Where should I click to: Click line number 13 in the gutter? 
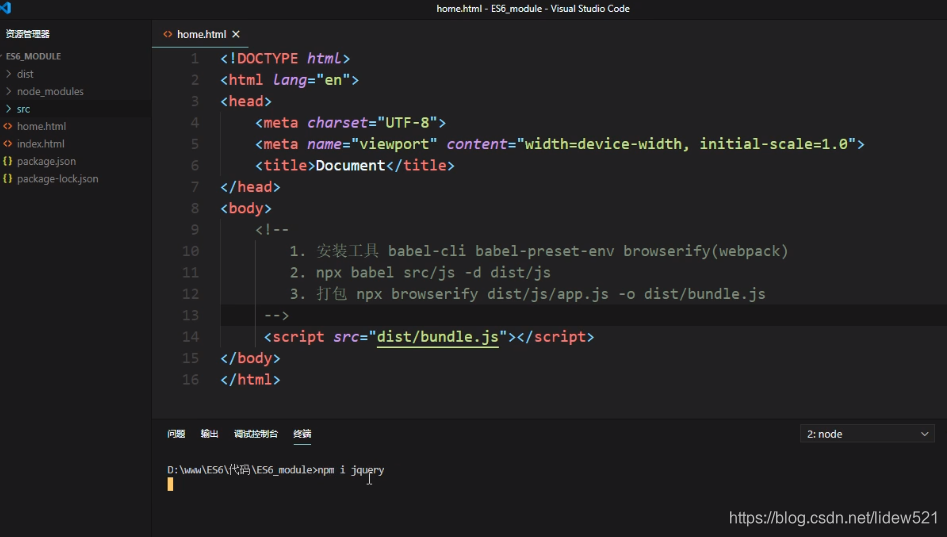(x=190, y=315)
